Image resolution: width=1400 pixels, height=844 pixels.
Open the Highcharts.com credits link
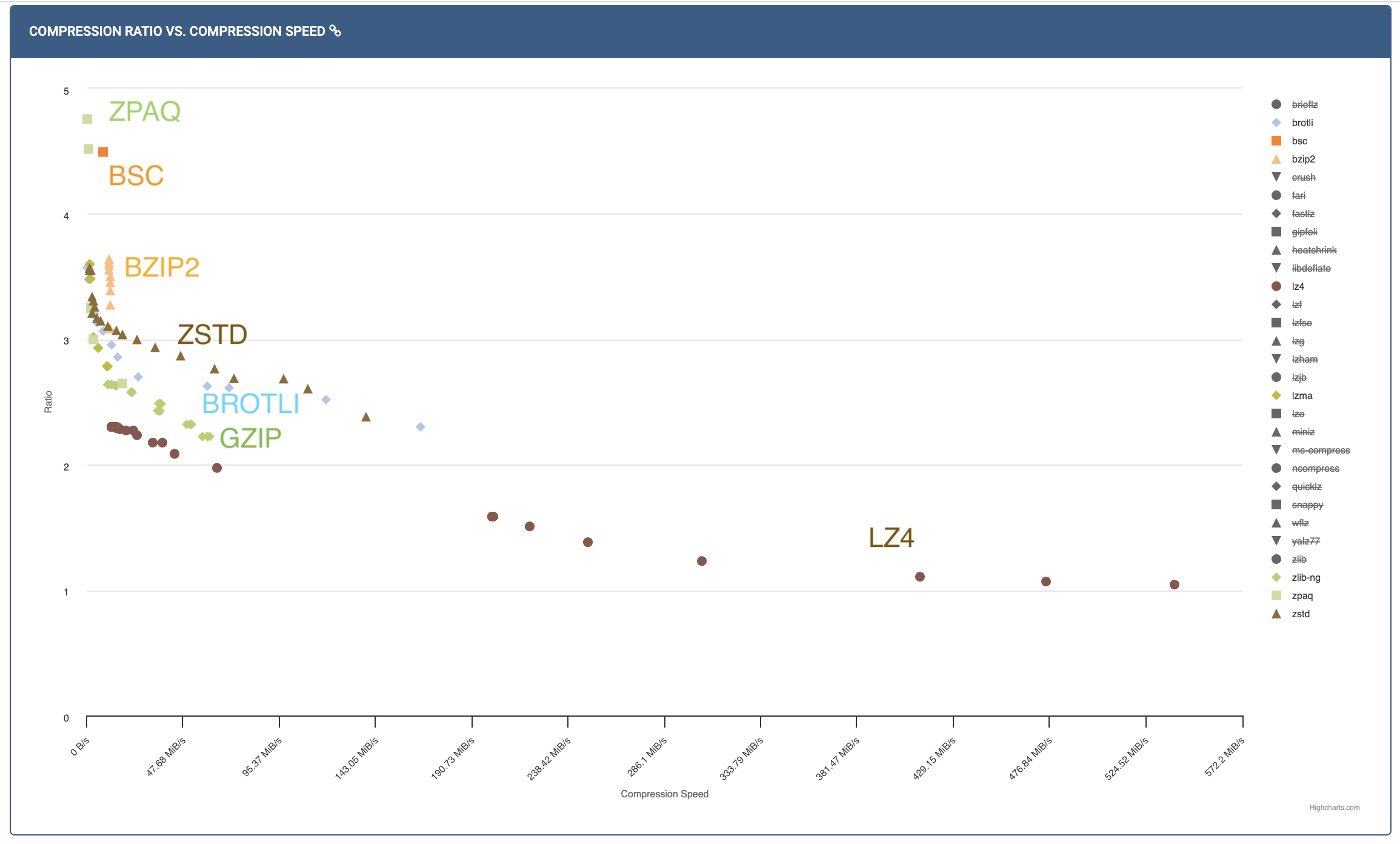(1334, 808)
